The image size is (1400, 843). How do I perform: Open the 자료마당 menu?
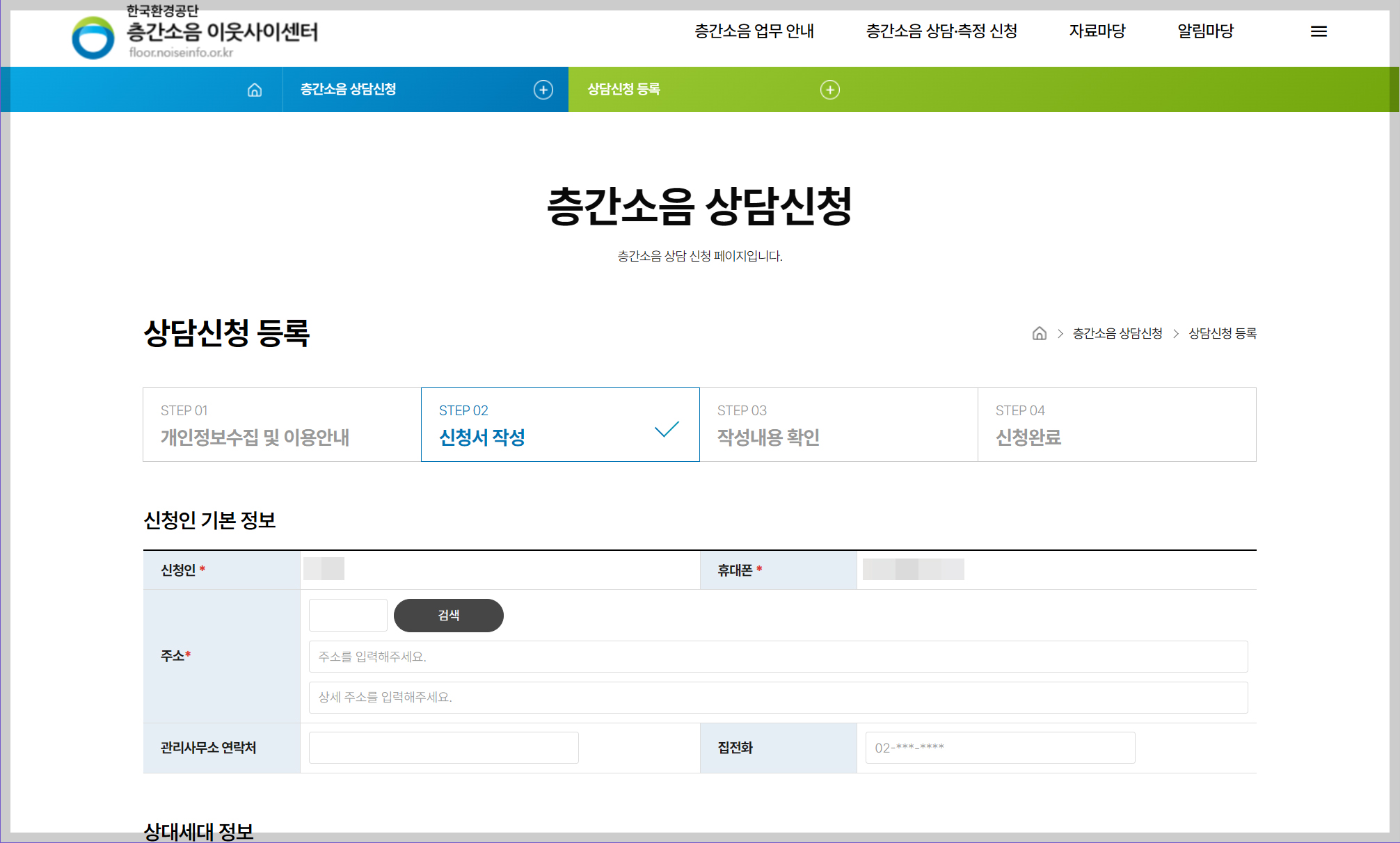pos(1097,31)
